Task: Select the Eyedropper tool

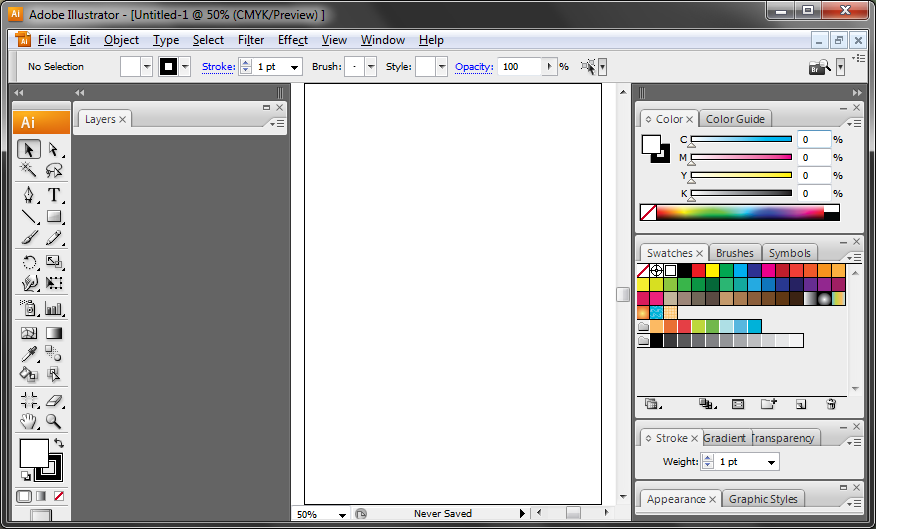Action: (28, 354)
